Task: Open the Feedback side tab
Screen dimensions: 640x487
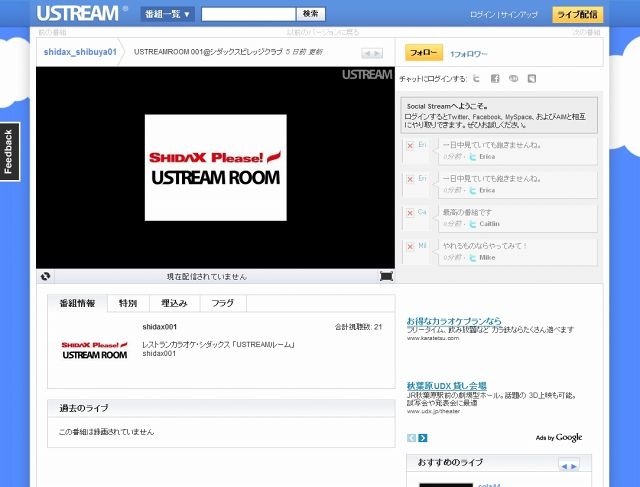Action: (x=9, y=151)
